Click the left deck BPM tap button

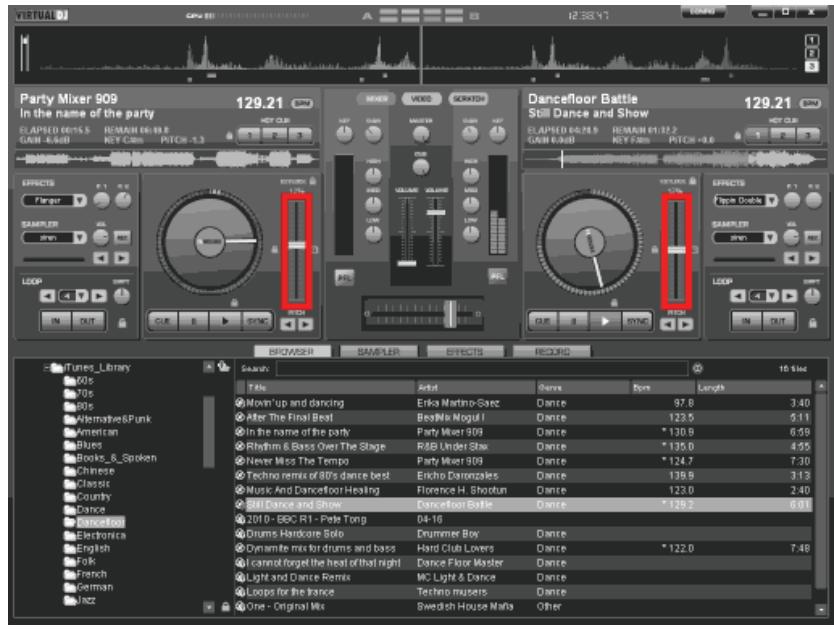302,103
